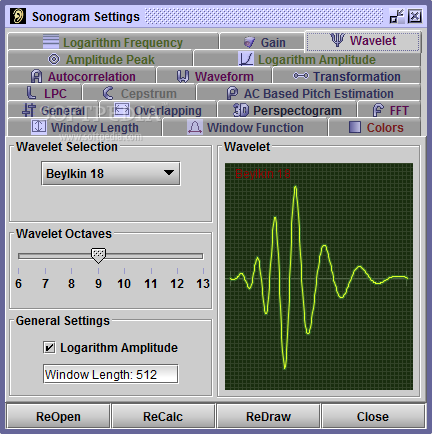The width and height of the screenshot is (432, 434).
Task: Click the maximize/restore window icon
Action: (397, 16)
